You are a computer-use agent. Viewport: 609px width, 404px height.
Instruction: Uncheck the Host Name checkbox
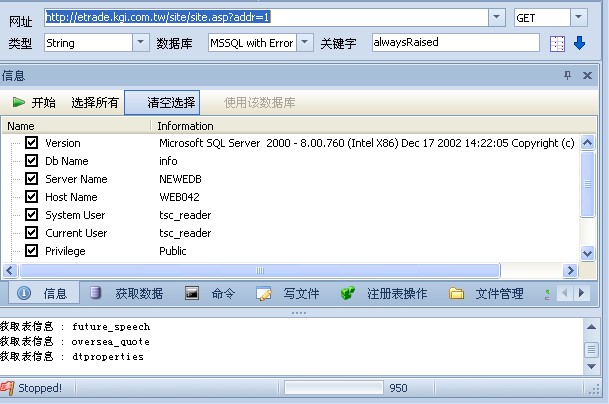pyautogui.click(x=31, y=197)
